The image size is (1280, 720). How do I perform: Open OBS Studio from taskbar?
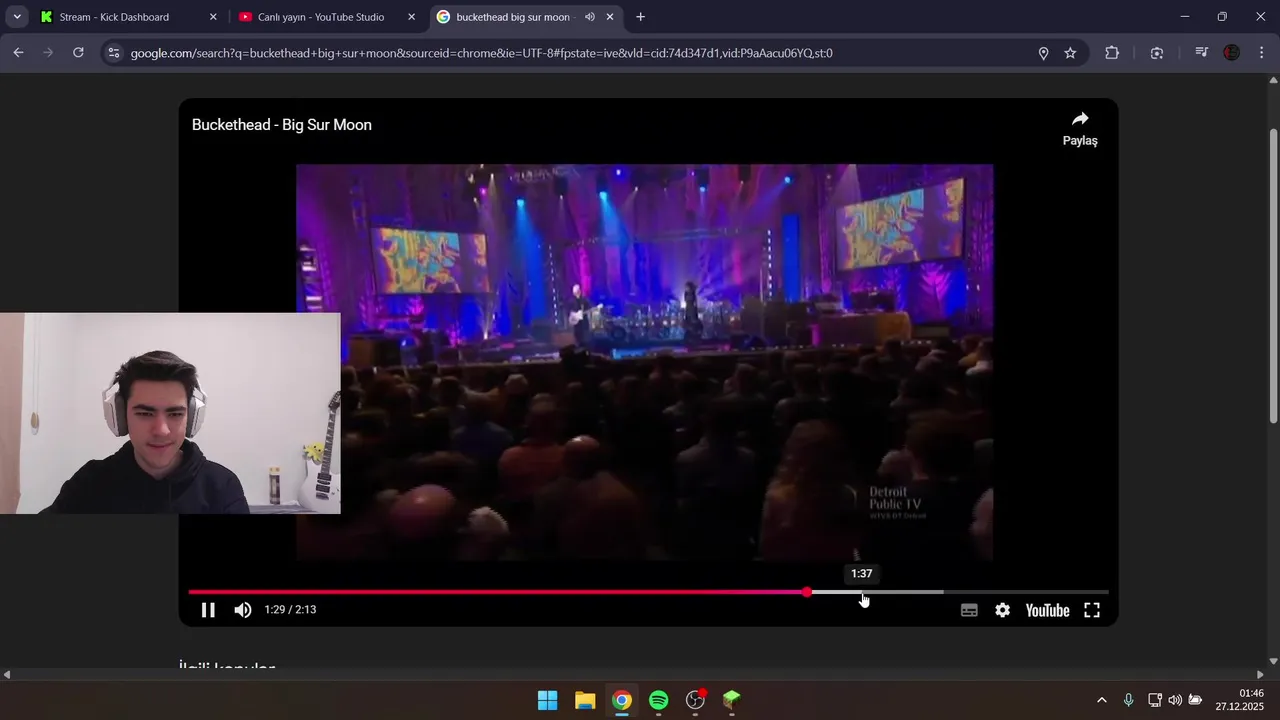[x=695, y=700]
